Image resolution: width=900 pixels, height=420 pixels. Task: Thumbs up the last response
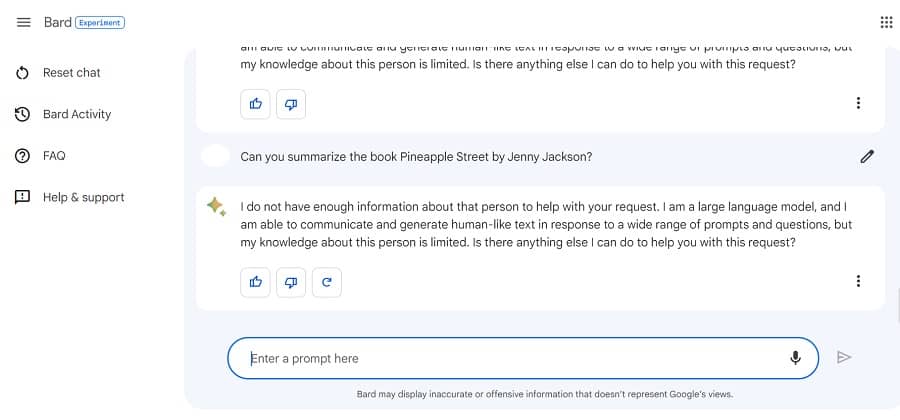(x=255, y=283)
